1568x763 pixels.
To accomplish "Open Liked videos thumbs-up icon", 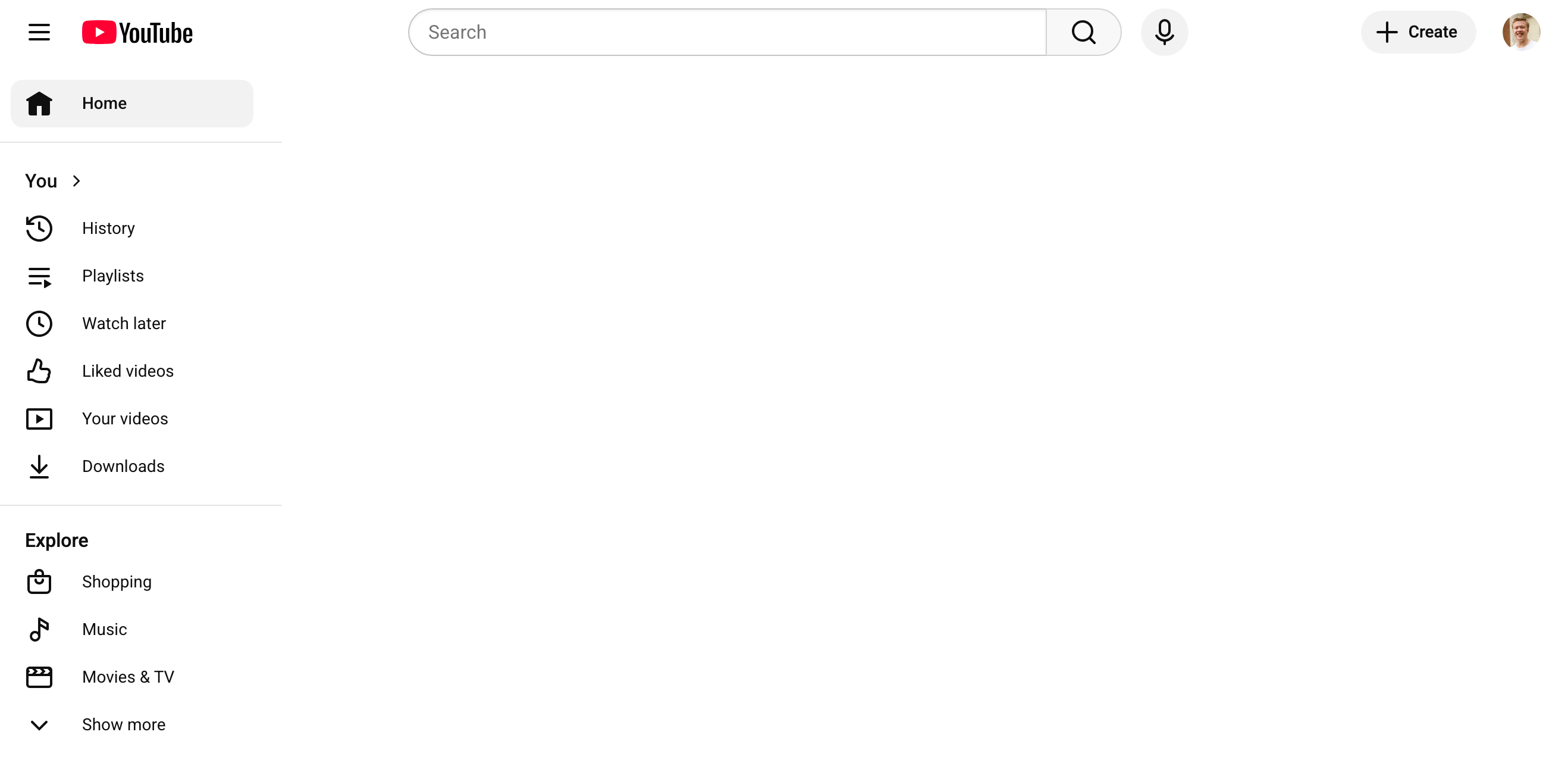I will point(39,371).
